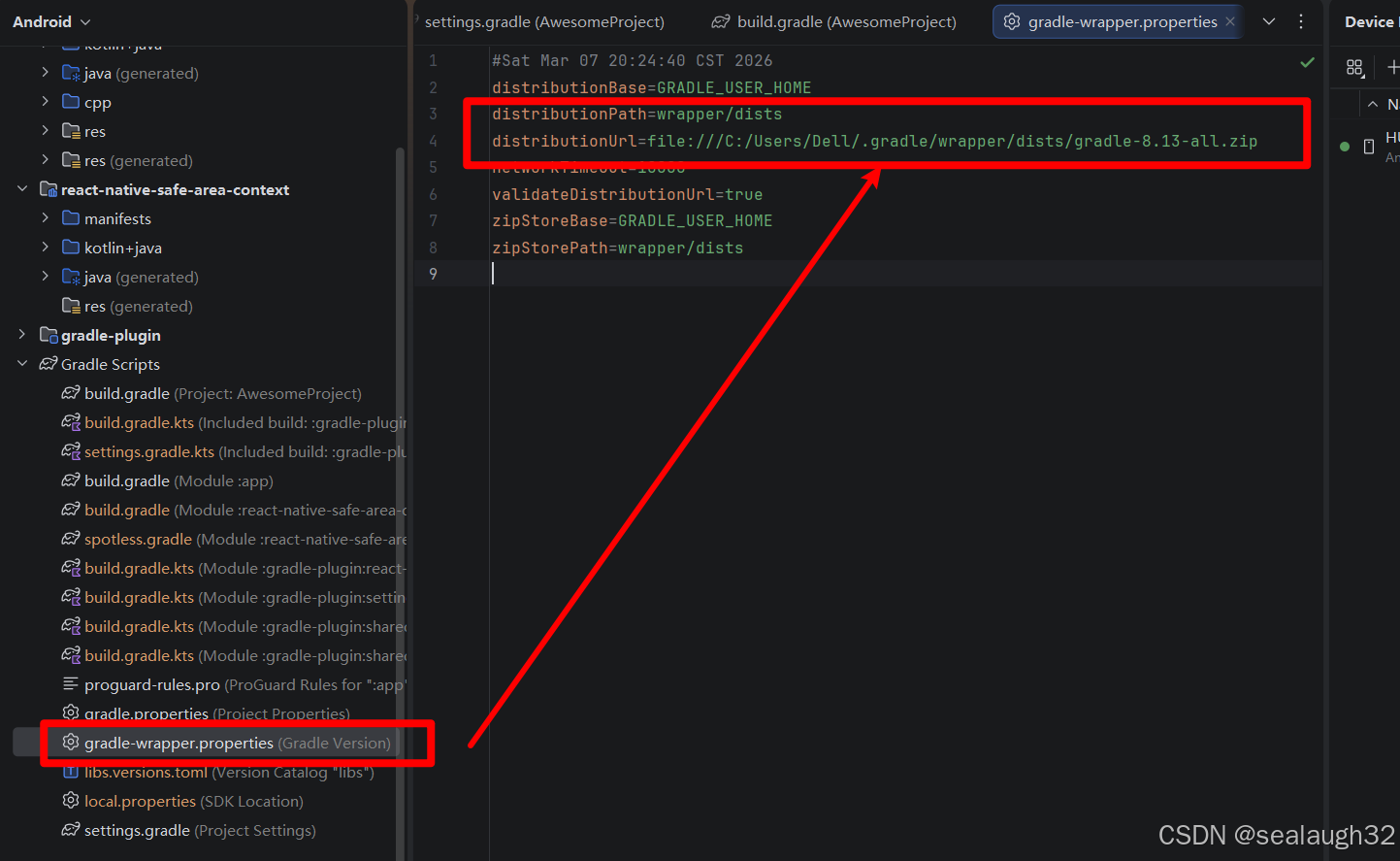Click the Gradle Scripts elephant icon
The image size is (1400, 861).
coord(49,364)
